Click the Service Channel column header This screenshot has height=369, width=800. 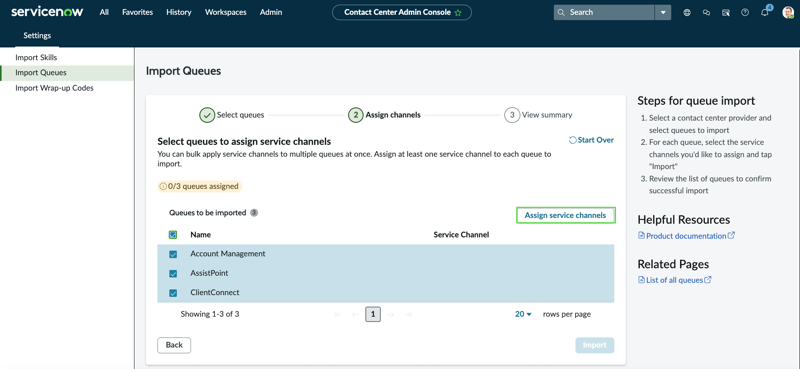click(x=461, y=235)
